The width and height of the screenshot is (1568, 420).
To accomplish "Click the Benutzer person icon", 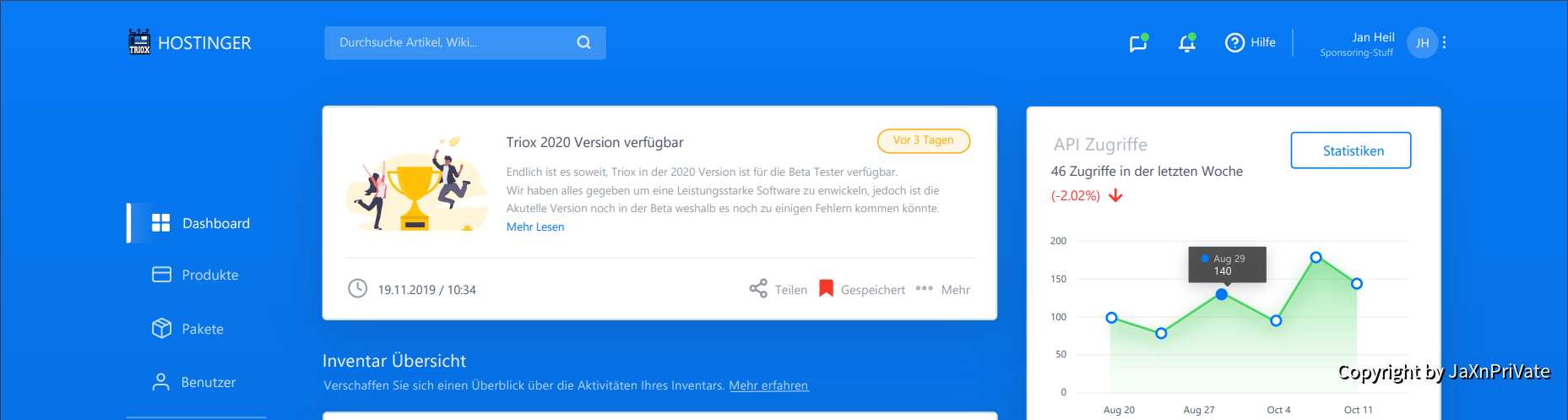I will click(160, 382).
